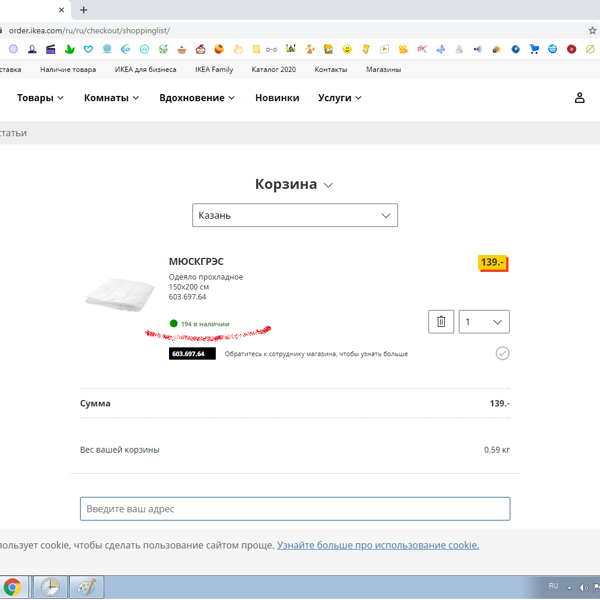This screenshot has height=600, width=600.
Task: Open Контакты link
Action: (x=331, y=70)
